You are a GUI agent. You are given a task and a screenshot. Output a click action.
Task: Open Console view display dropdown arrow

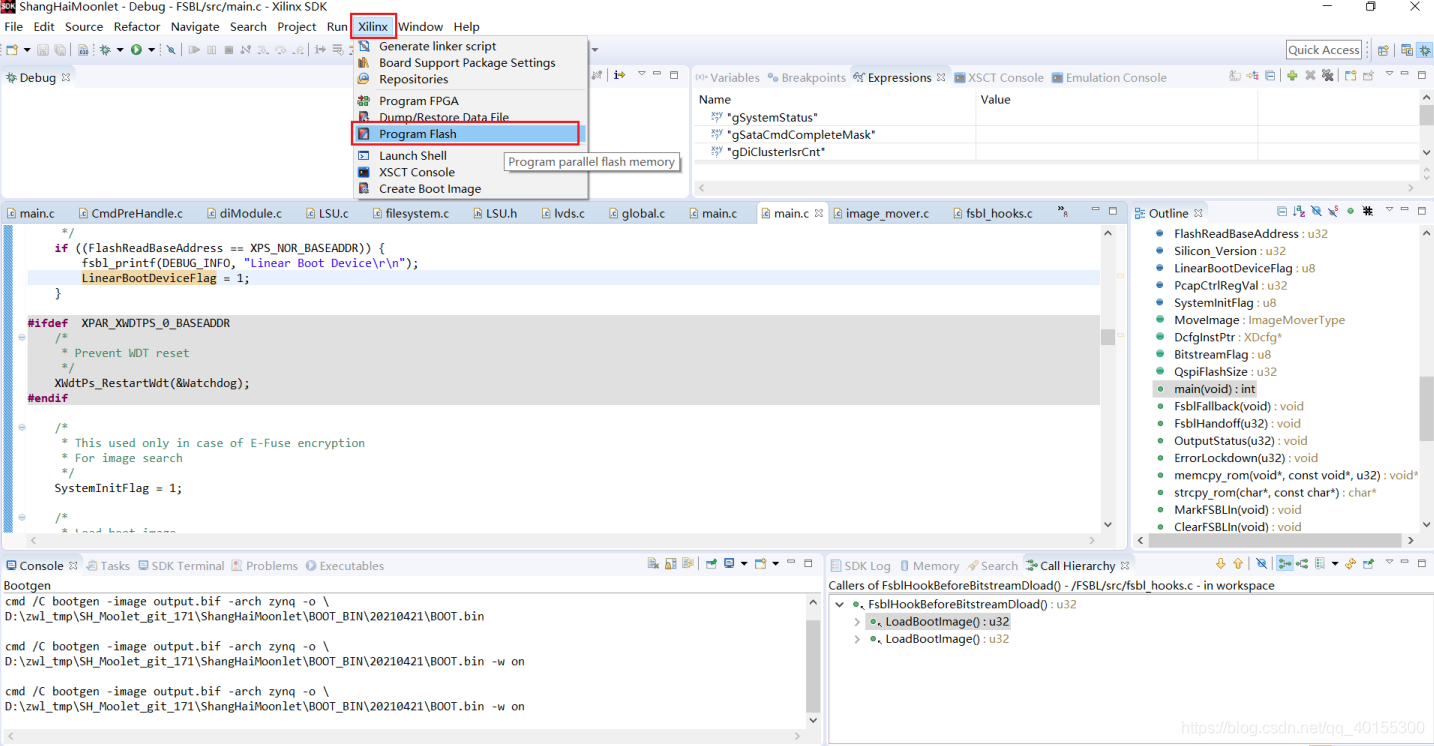[744, 565]
